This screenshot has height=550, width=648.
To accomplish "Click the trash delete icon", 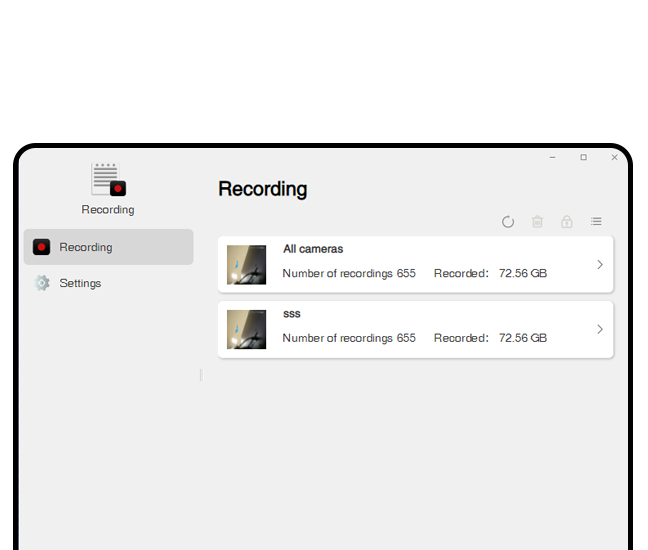I will 537,222.
